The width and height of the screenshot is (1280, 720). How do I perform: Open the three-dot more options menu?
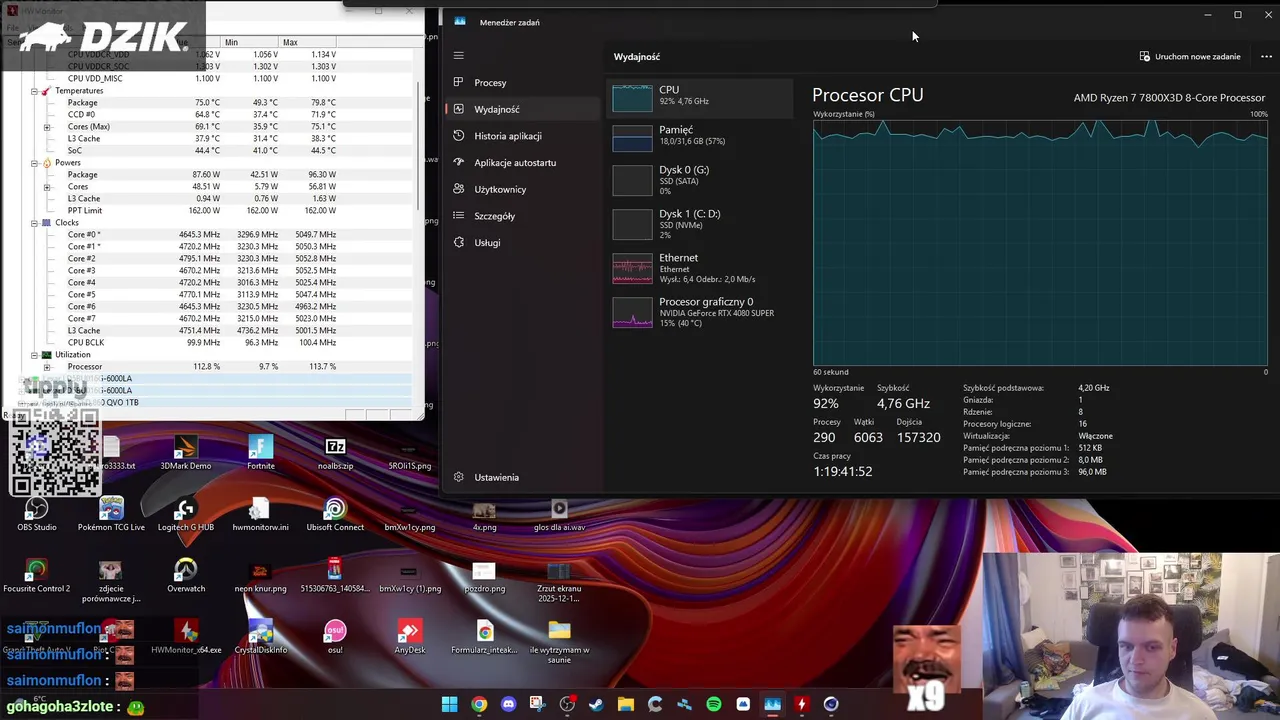tap(1266, 56)
